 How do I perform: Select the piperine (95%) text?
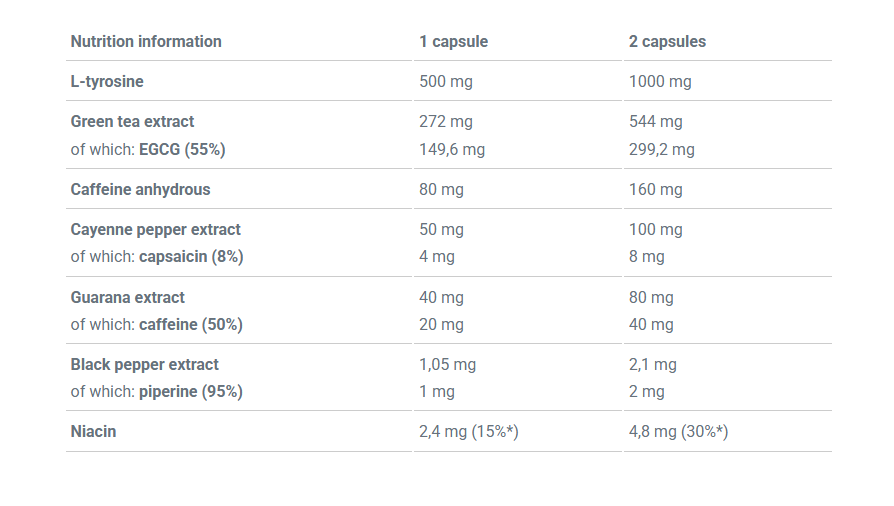pyautogui.click(x=191, y=392)
